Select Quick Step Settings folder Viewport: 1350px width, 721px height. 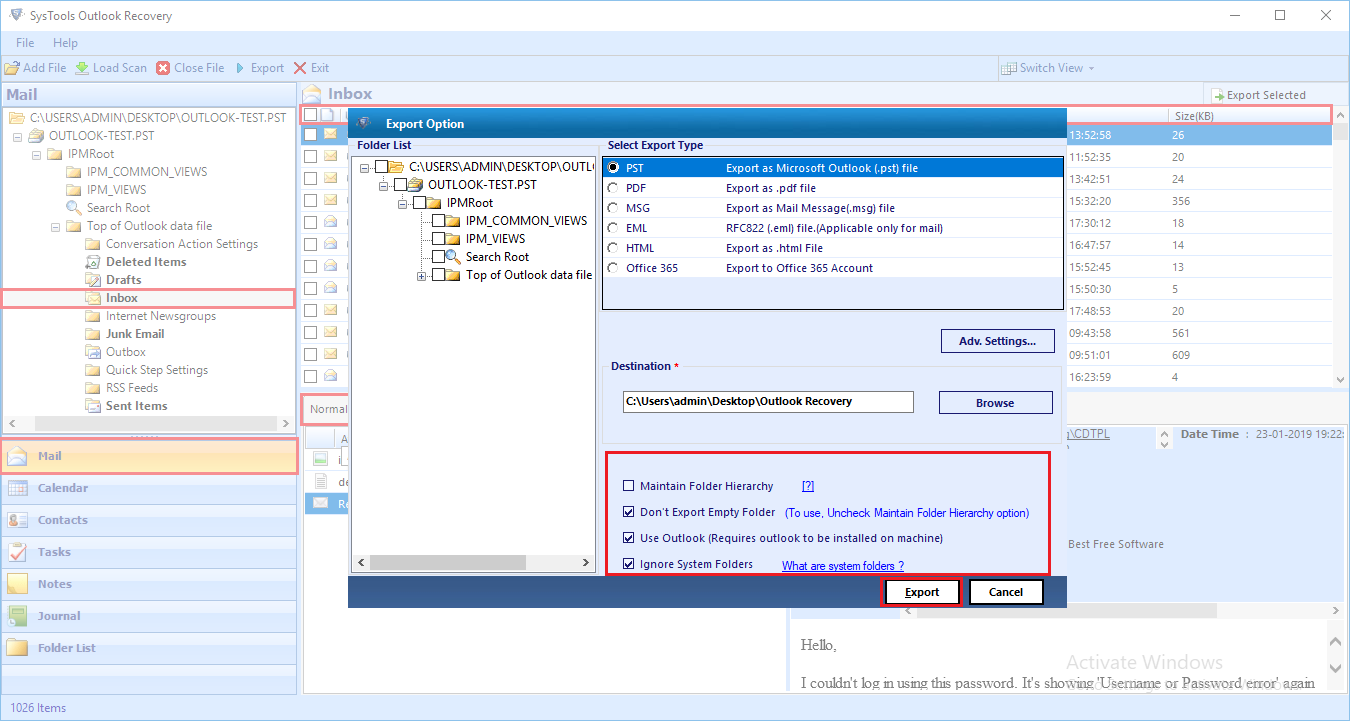(157, 370)
